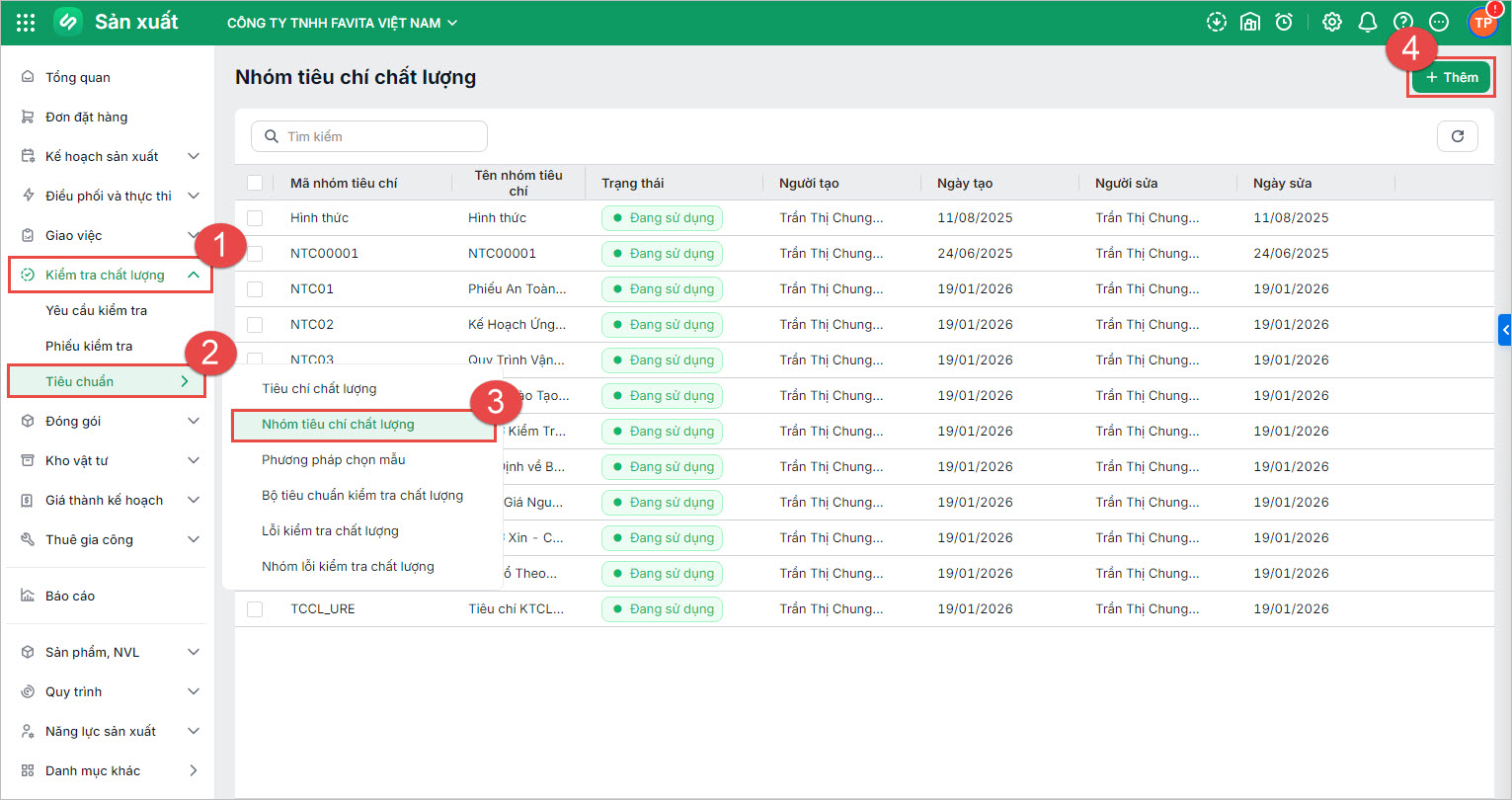Refresh the table with the reload icon

pyautogui.click(x=1458, y=136)
